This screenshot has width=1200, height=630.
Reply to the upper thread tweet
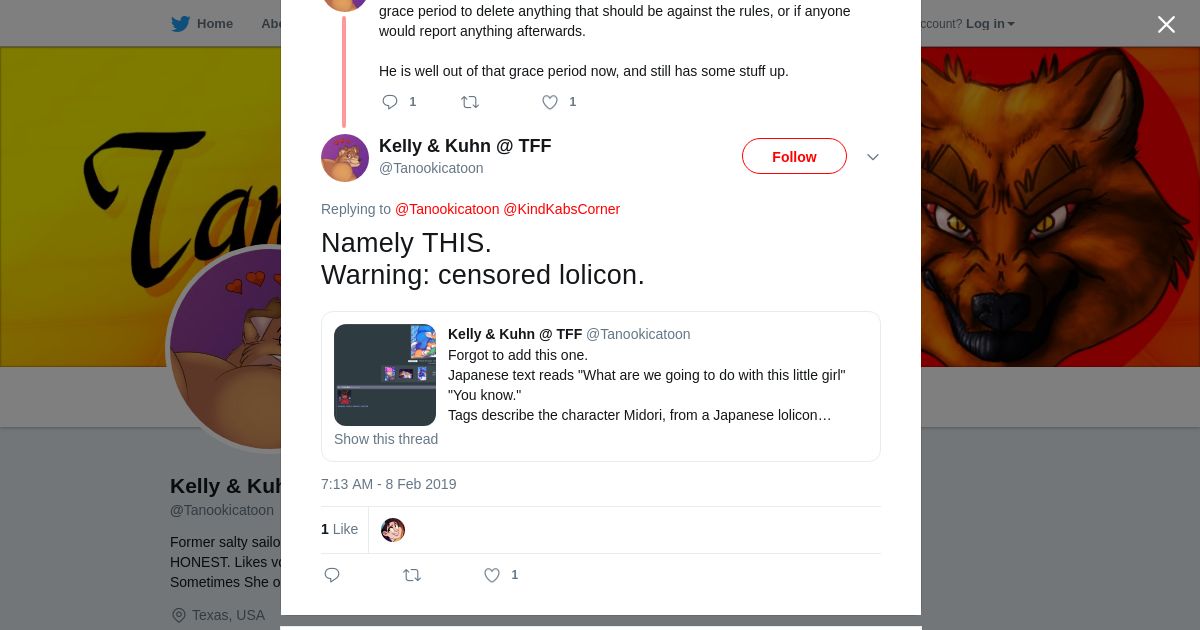pyautogui.click(x=390, y=102)
